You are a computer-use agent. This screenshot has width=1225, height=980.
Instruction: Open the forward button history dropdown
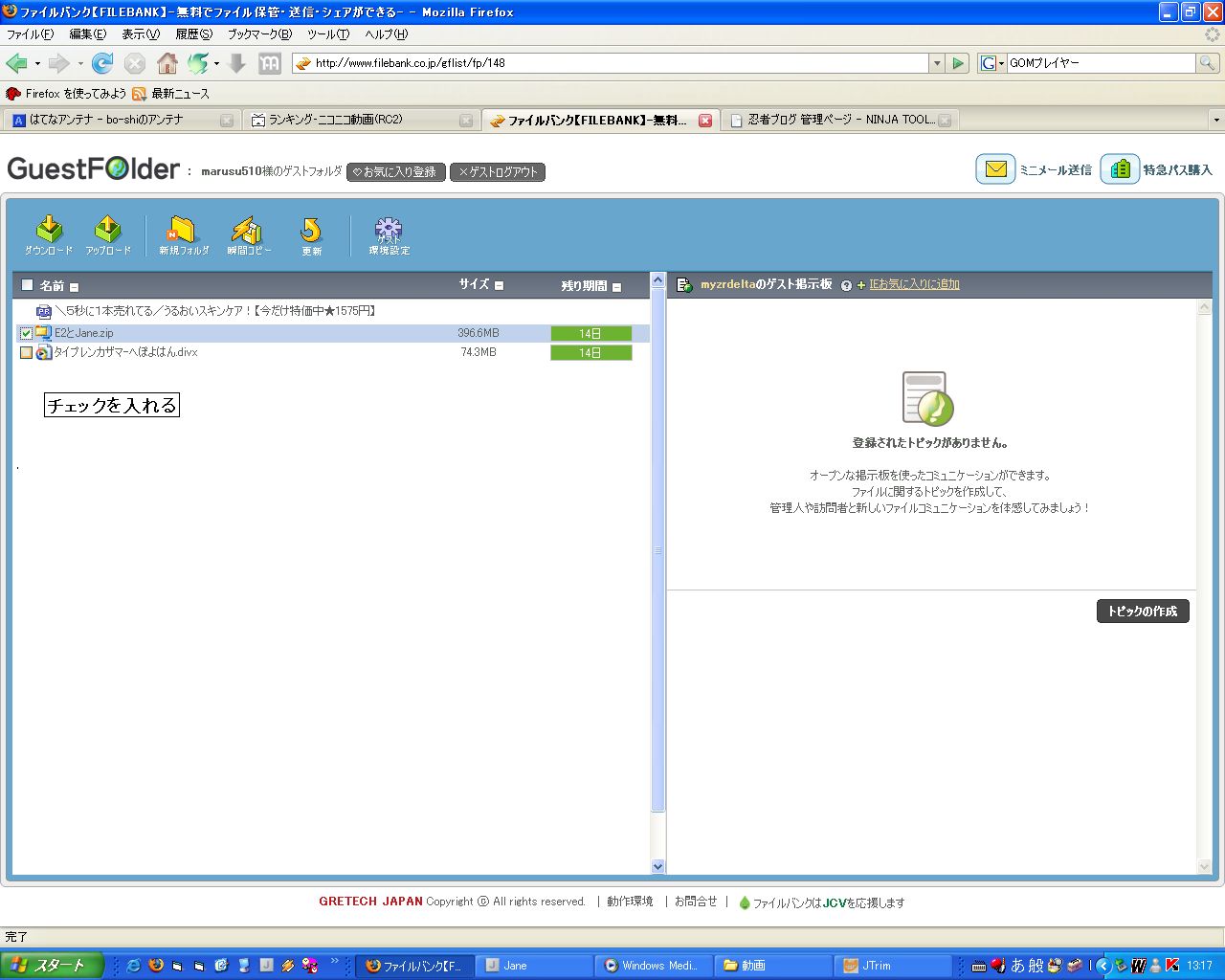(x=80, y=64)
